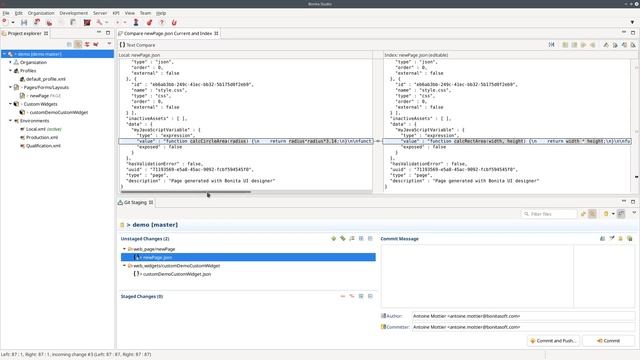Collapse all in Unstaged Changes header
Image resolution: width=640 pixels, height=360 pixels.
tap(370, 238)
